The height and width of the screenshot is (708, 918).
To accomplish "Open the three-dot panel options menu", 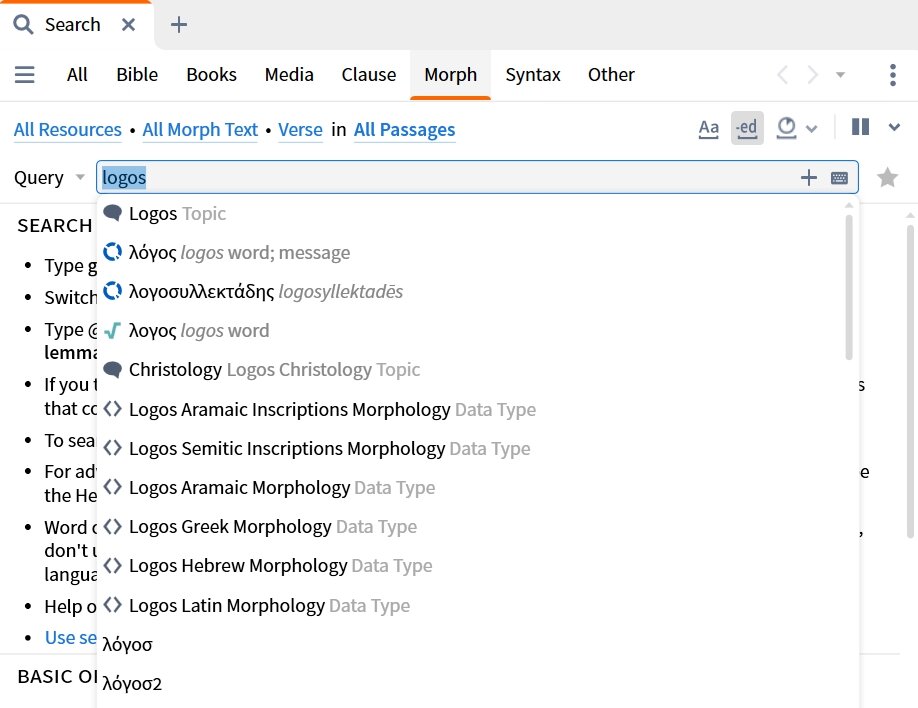I will point(892,75).
